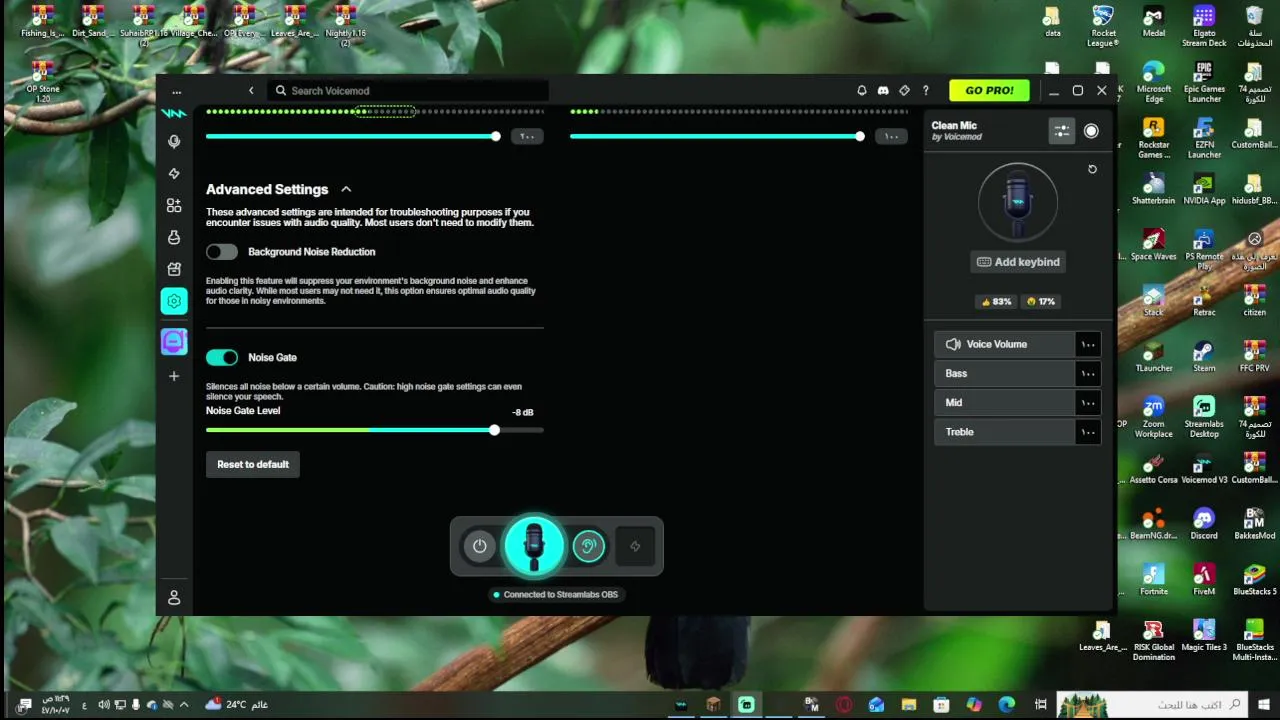Click Connected to Streamlabs OBS status

click(x=555, y=594)
